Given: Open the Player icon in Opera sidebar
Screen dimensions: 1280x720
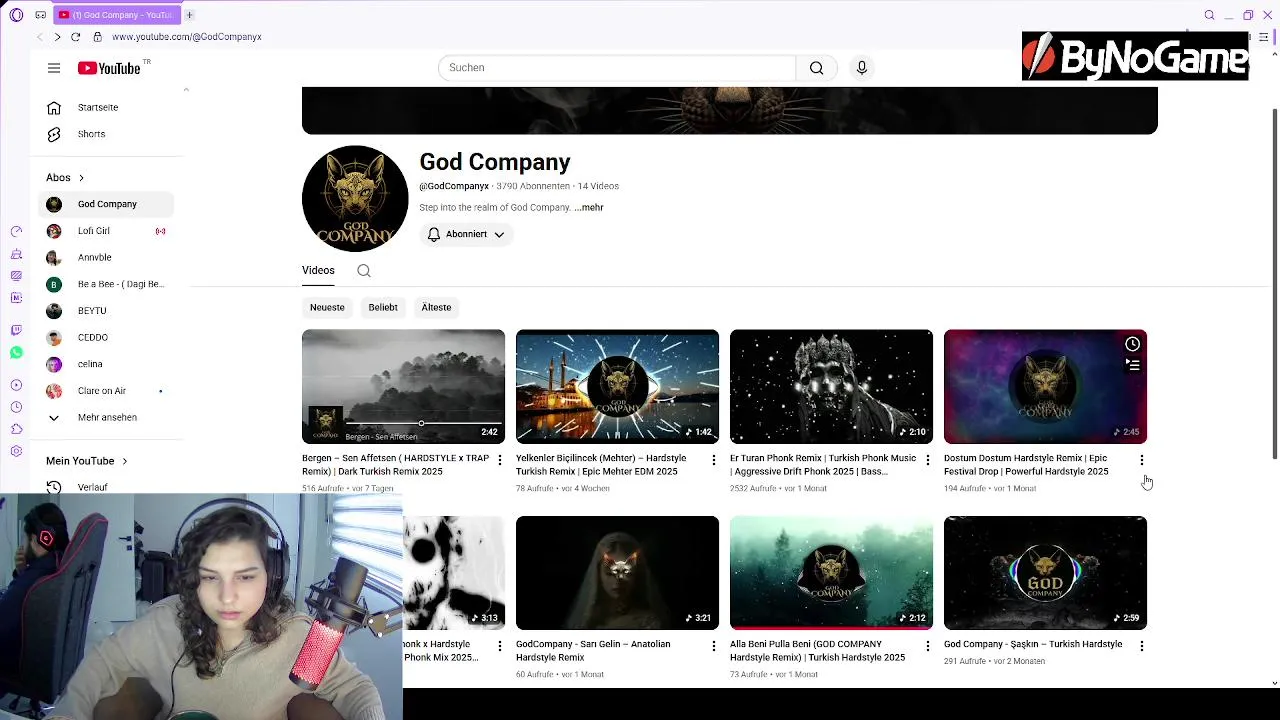Looking at the screenshot, I should 16,385.
